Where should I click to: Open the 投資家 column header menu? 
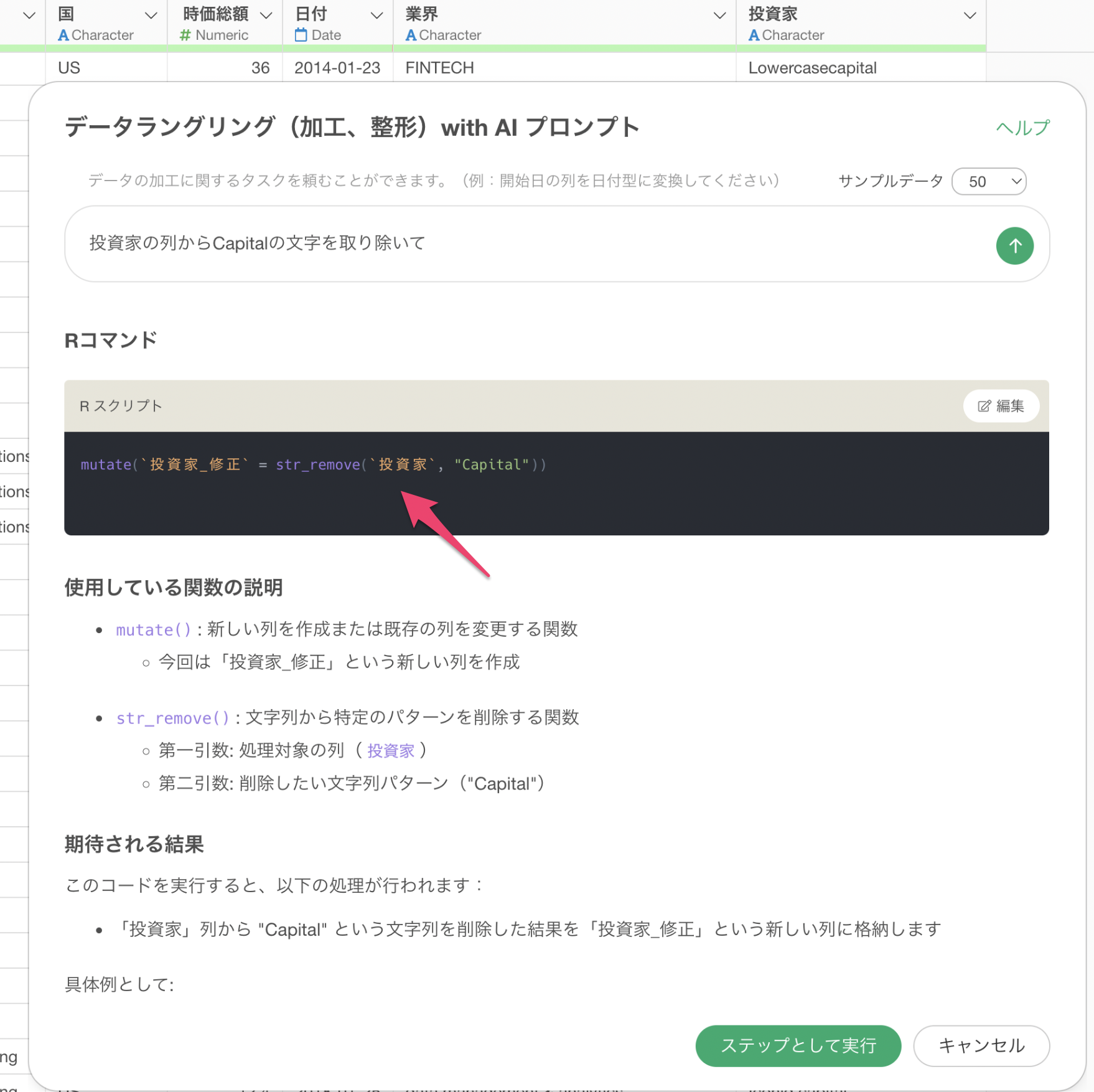pos(970,16)
